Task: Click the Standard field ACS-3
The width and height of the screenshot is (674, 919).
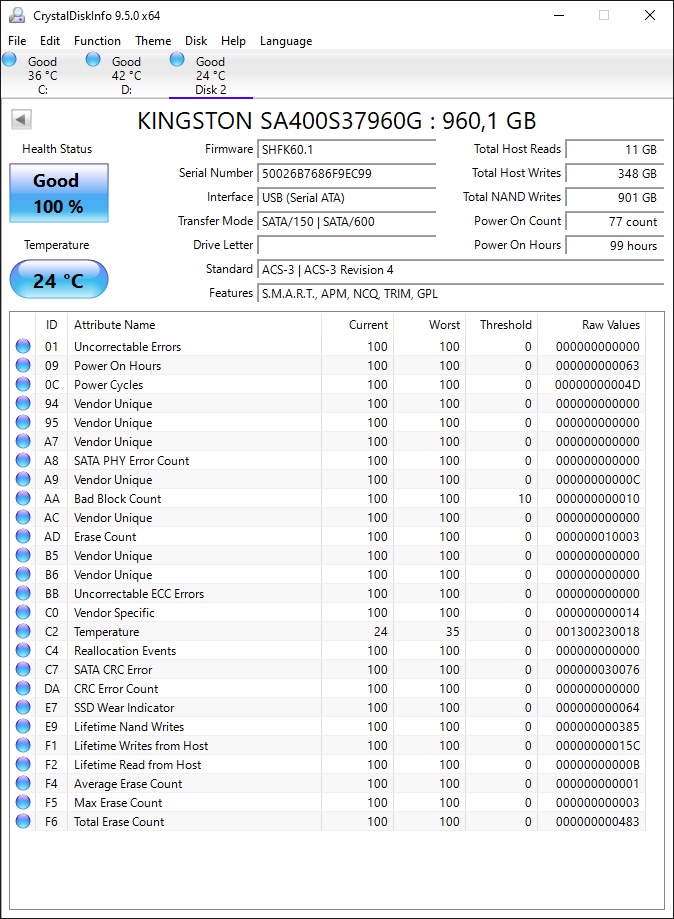Action: [461, 270]
